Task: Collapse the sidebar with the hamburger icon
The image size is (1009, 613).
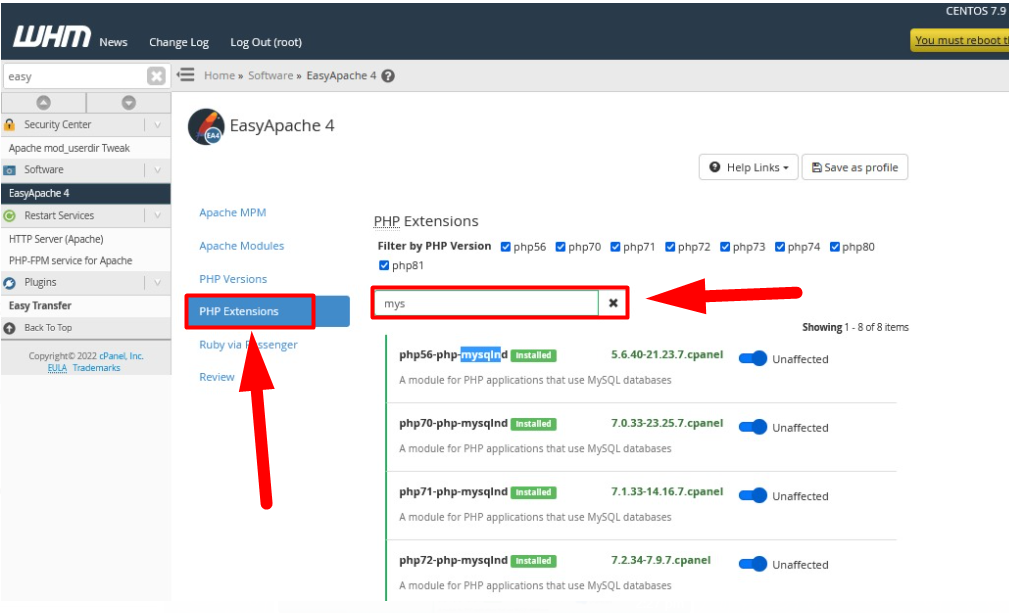Action: (x=185, y=75)
